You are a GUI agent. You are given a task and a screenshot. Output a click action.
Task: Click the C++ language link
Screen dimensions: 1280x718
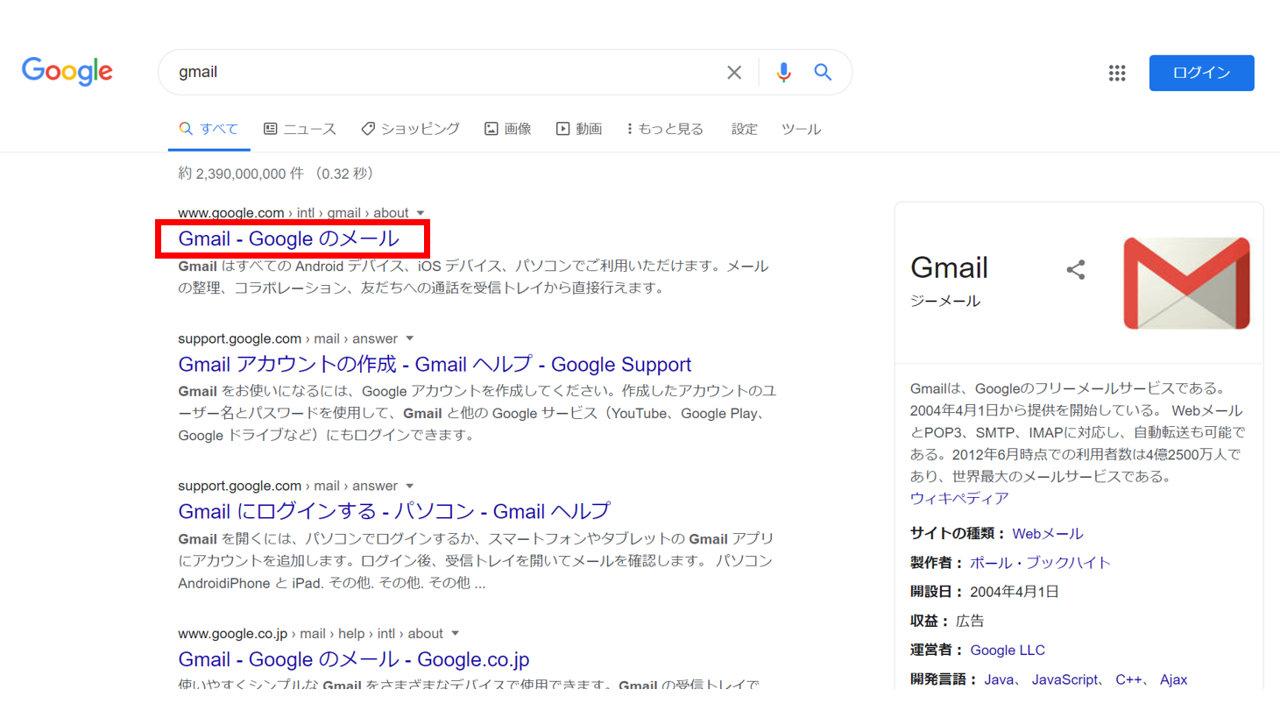[1128, 680]
